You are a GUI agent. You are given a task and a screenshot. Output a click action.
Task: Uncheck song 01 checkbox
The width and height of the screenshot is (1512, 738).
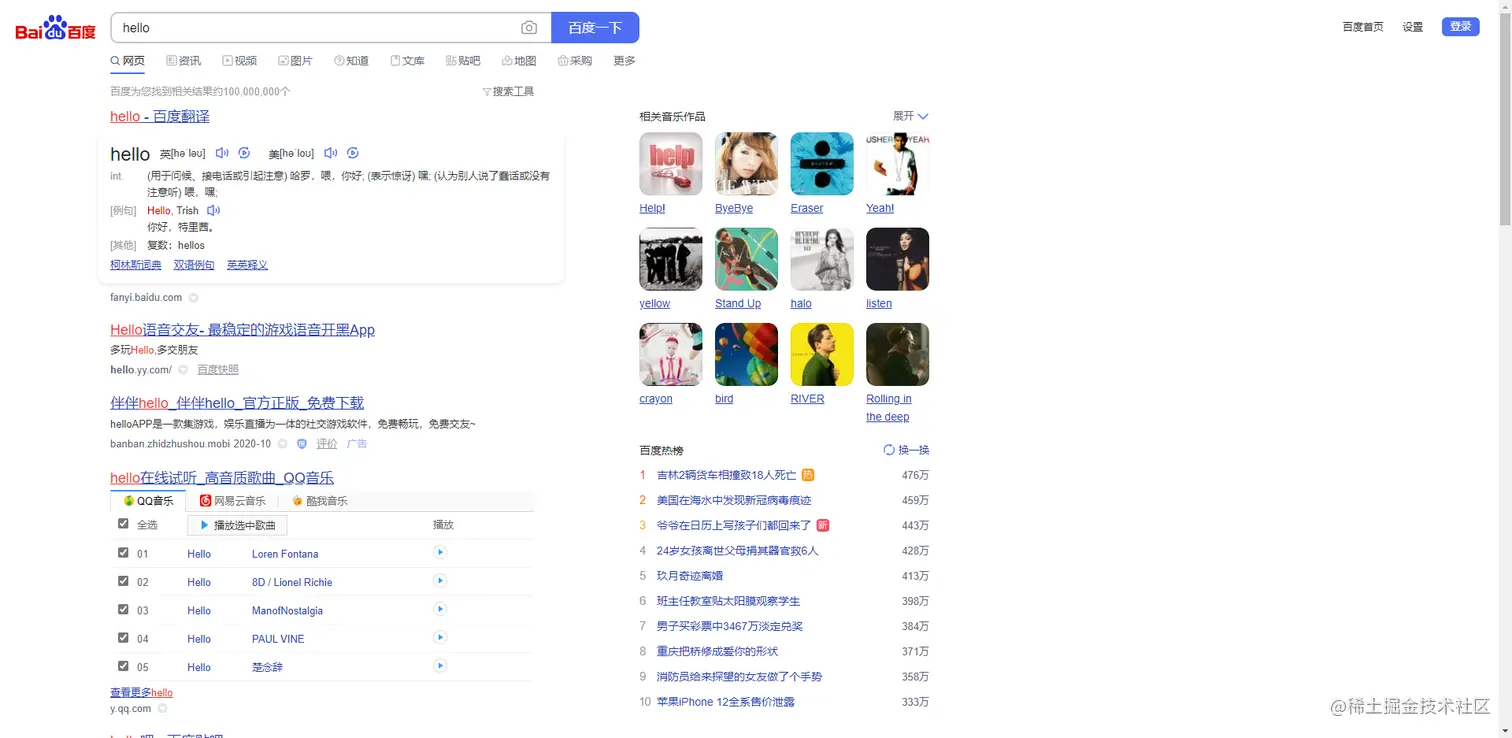(x=123, y=552)
